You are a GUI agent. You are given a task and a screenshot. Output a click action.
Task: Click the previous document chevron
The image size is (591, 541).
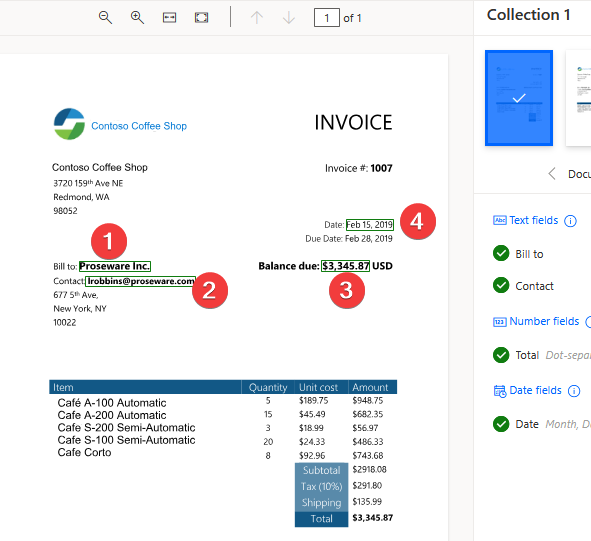[x=552, y=174]
